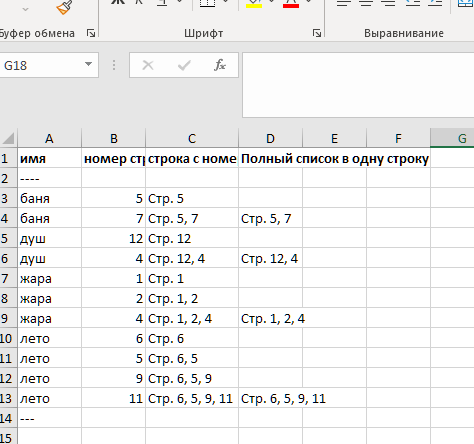Click cell B4 with value 7
This screenshot has width=474, height=444.
(x=114, y=218)
